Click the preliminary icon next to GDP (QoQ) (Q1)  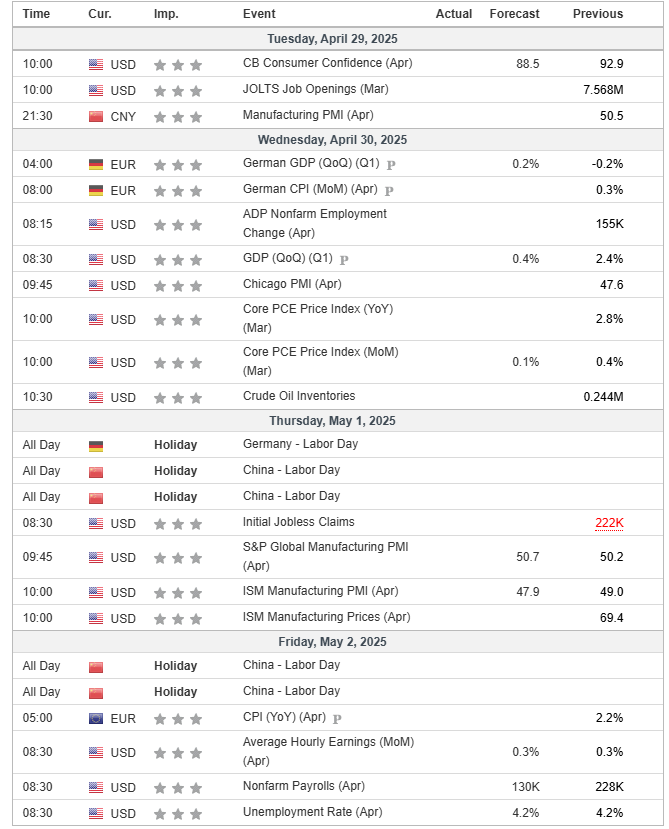[x=344, y=260]
